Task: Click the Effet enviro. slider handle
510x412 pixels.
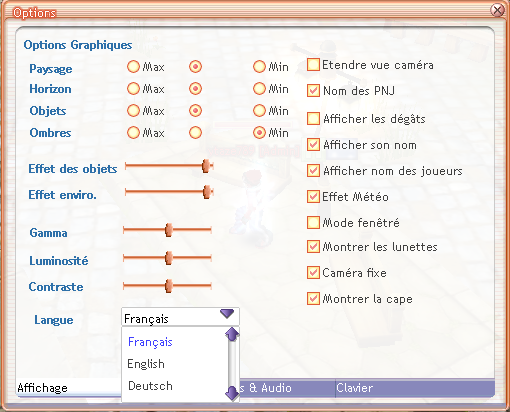Action: point(207,192)
